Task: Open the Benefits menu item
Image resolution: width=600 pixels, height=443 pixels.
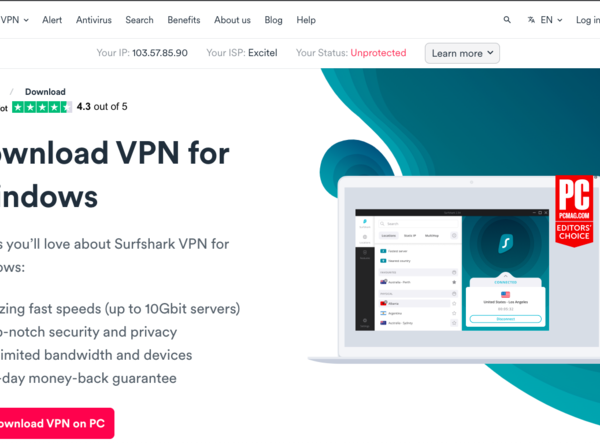Action: point(184,20)
